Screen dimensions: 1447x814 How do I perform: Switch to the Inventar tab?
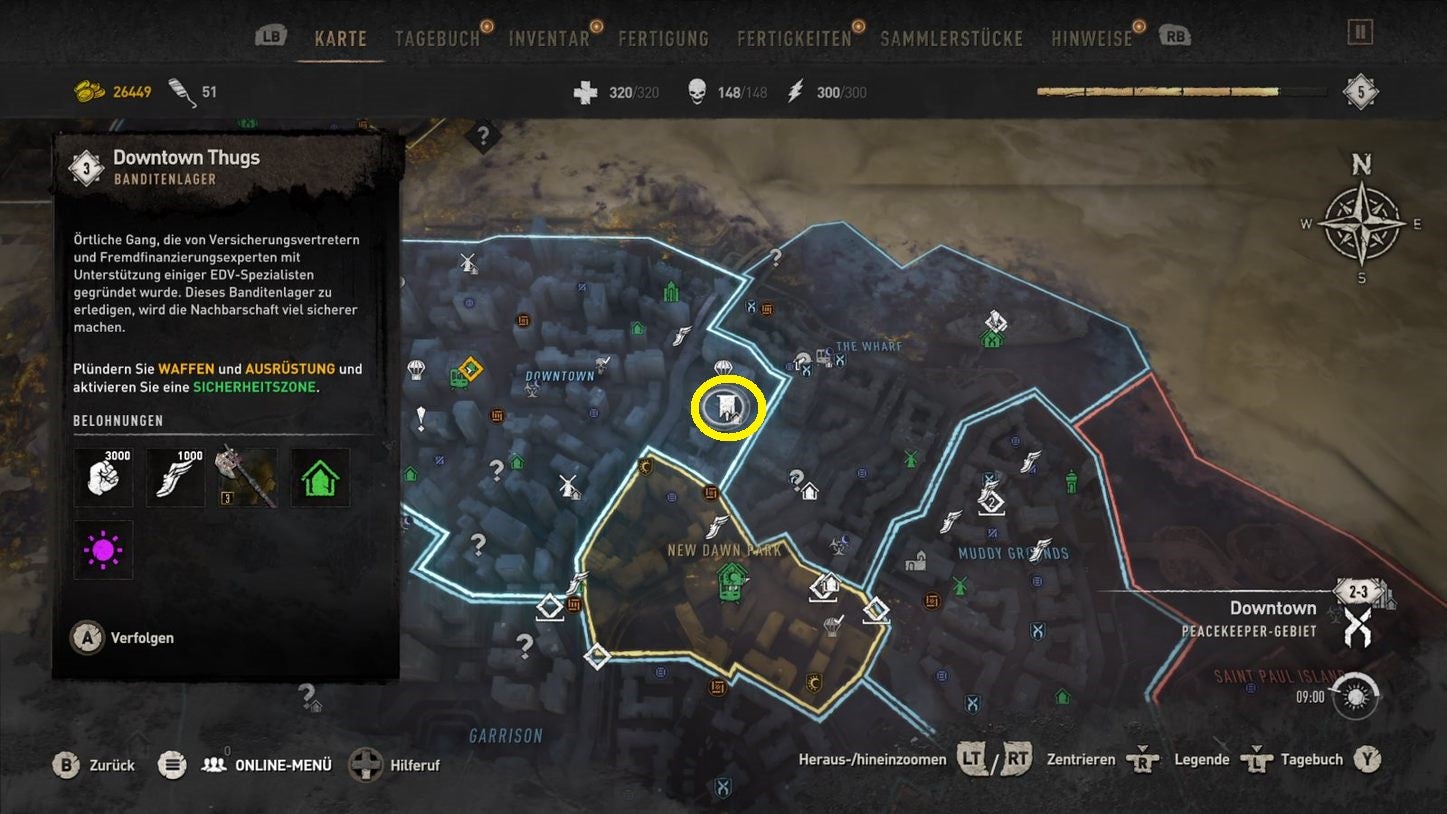549,39
